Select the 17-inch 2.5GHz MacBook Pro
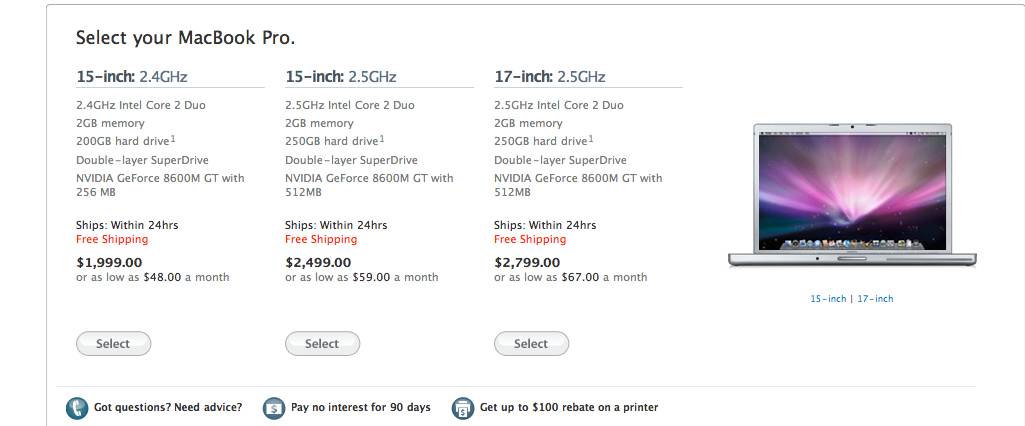Screen dimensions: 1025x426 pyautogui.click(x=531, y=344)
